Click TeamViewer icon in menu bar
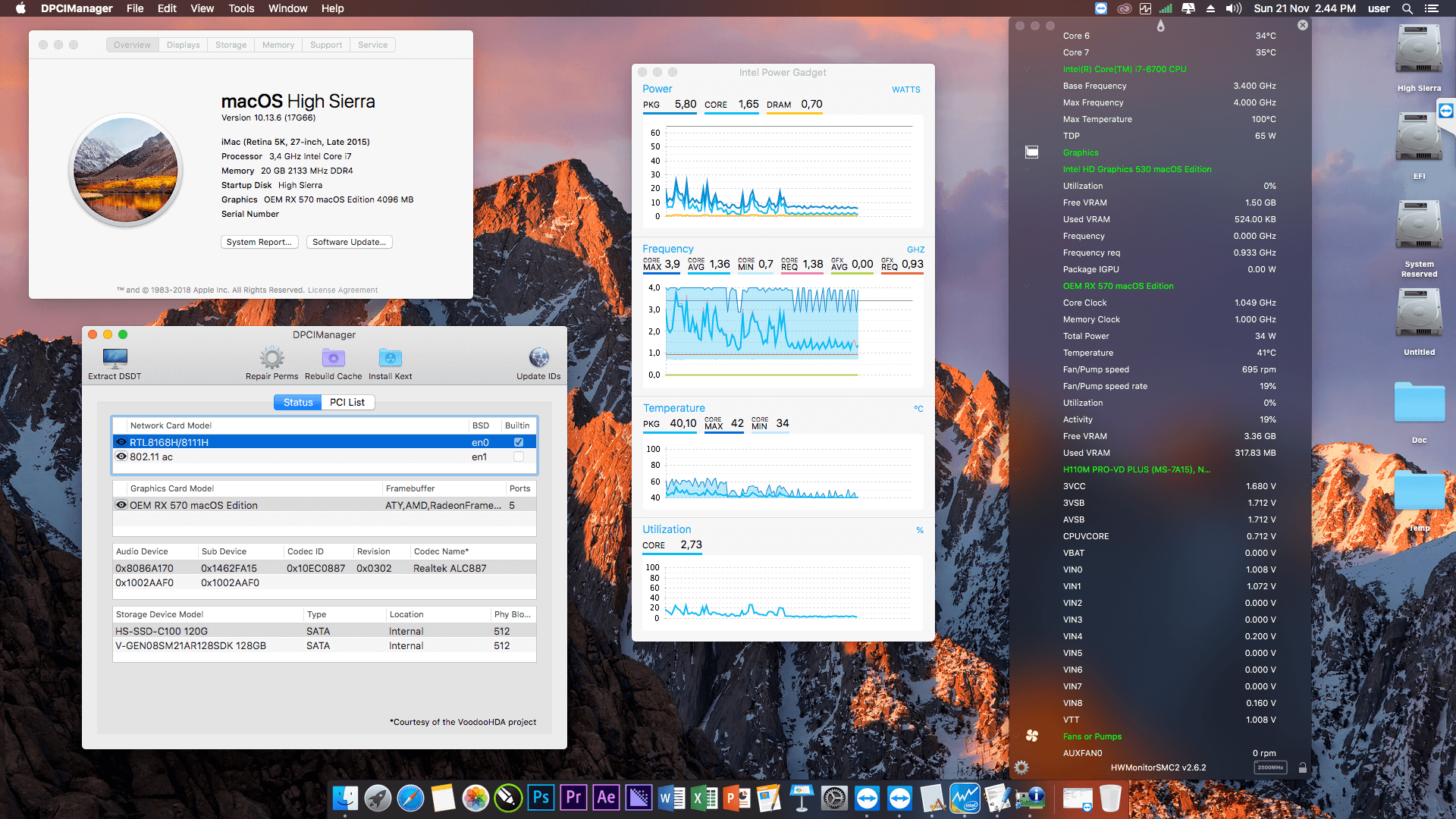1456x819 pixels. [x=1101, y=8]
